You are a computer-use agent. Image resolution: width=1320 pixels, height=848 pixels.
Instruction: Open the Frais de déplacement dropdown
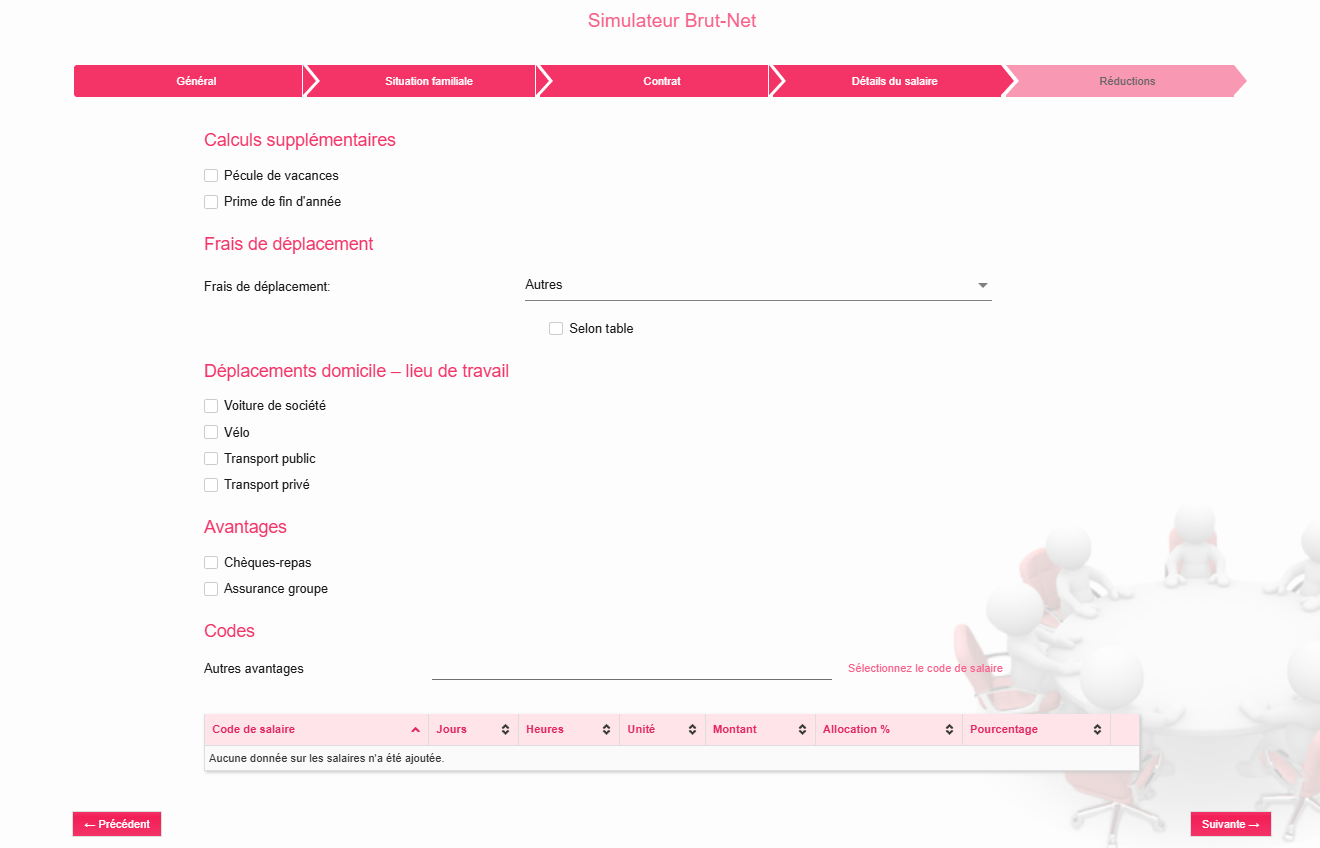(x=757, y=286)
